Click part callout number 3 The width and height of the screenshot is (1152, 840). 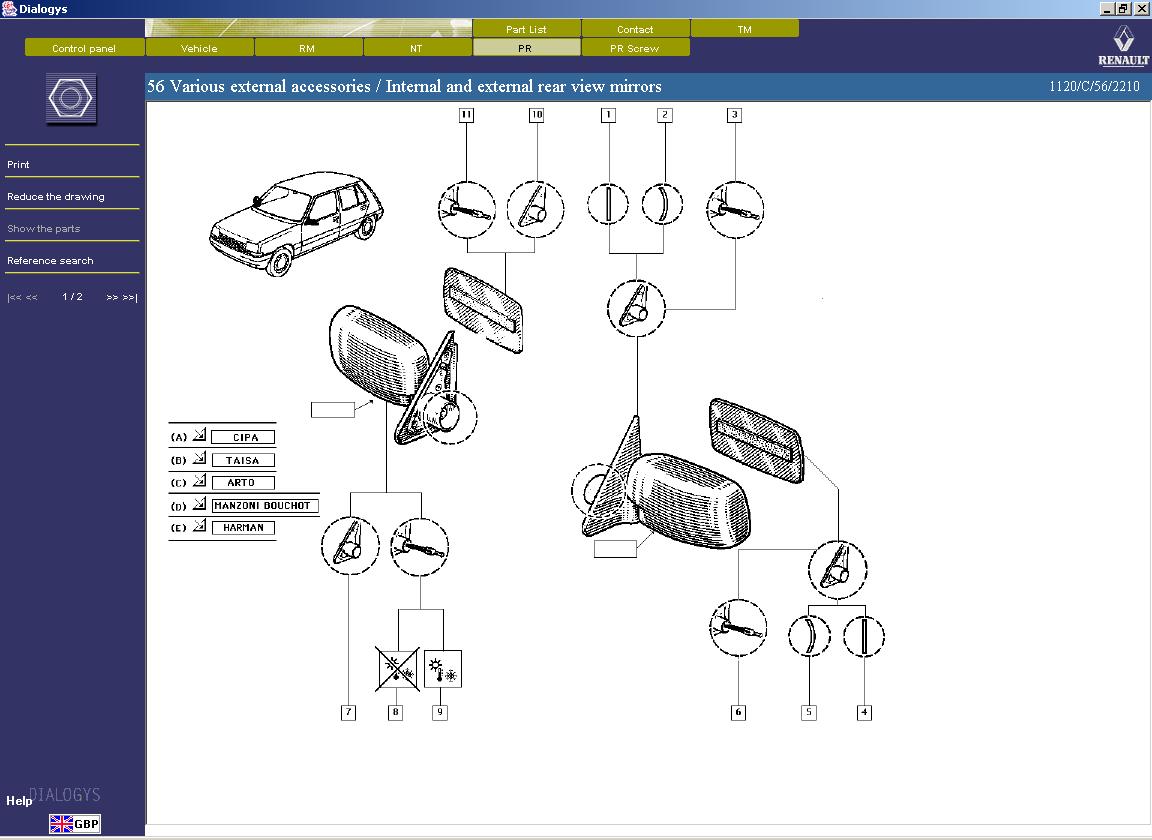pyautogui.click(x=735, y=115)
